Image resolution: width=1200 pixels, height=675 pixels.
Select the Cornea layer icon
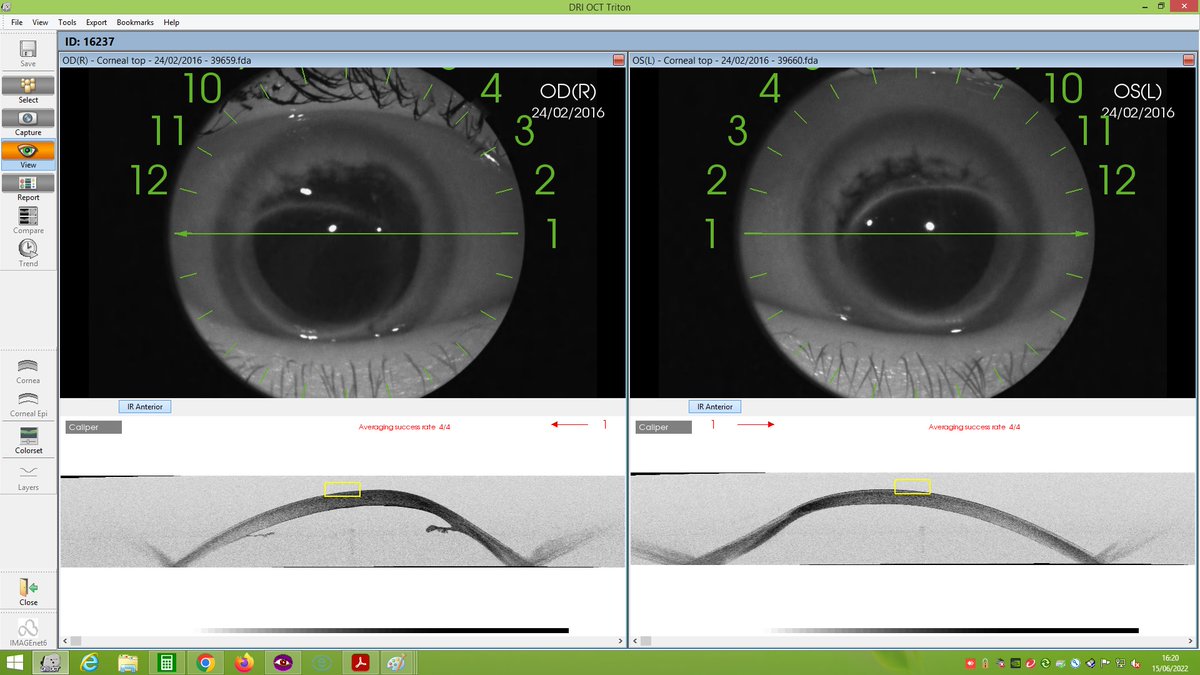point(28,365)
